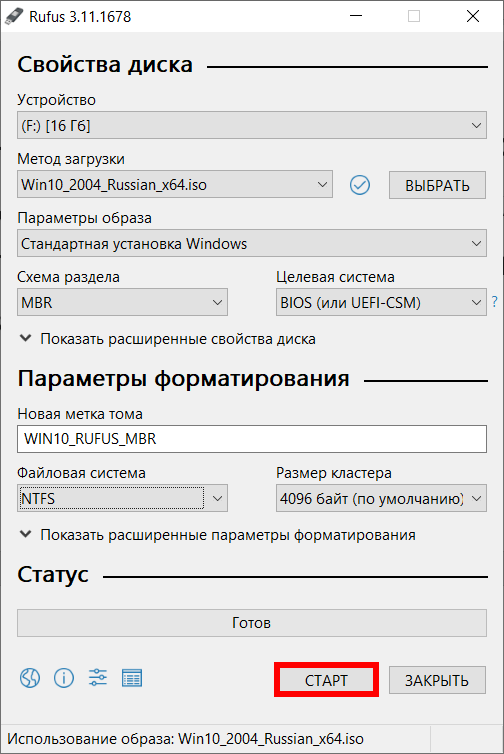Click the Готов status progress bar
The width and height of the screenshot is (504, 754).
252,623
